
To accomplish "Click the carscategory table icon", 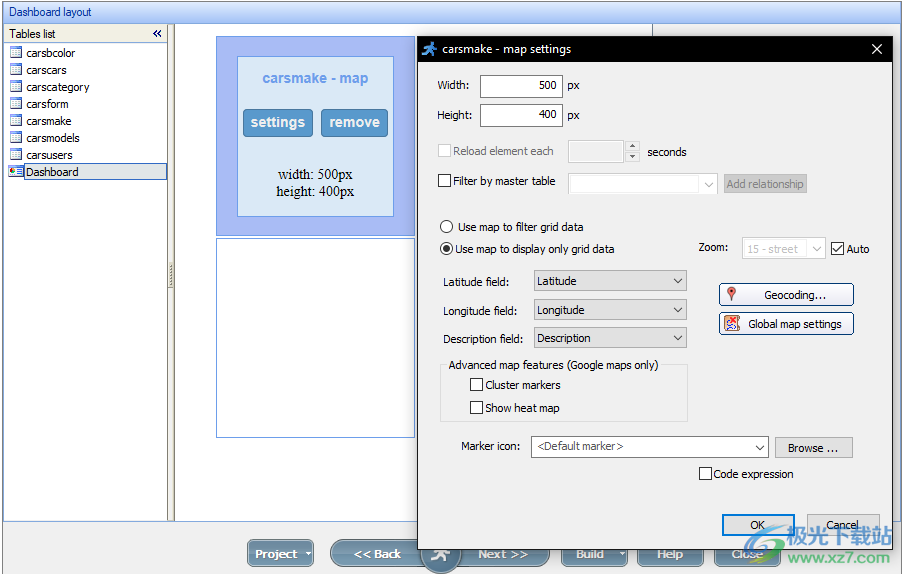I will (16, 87).
